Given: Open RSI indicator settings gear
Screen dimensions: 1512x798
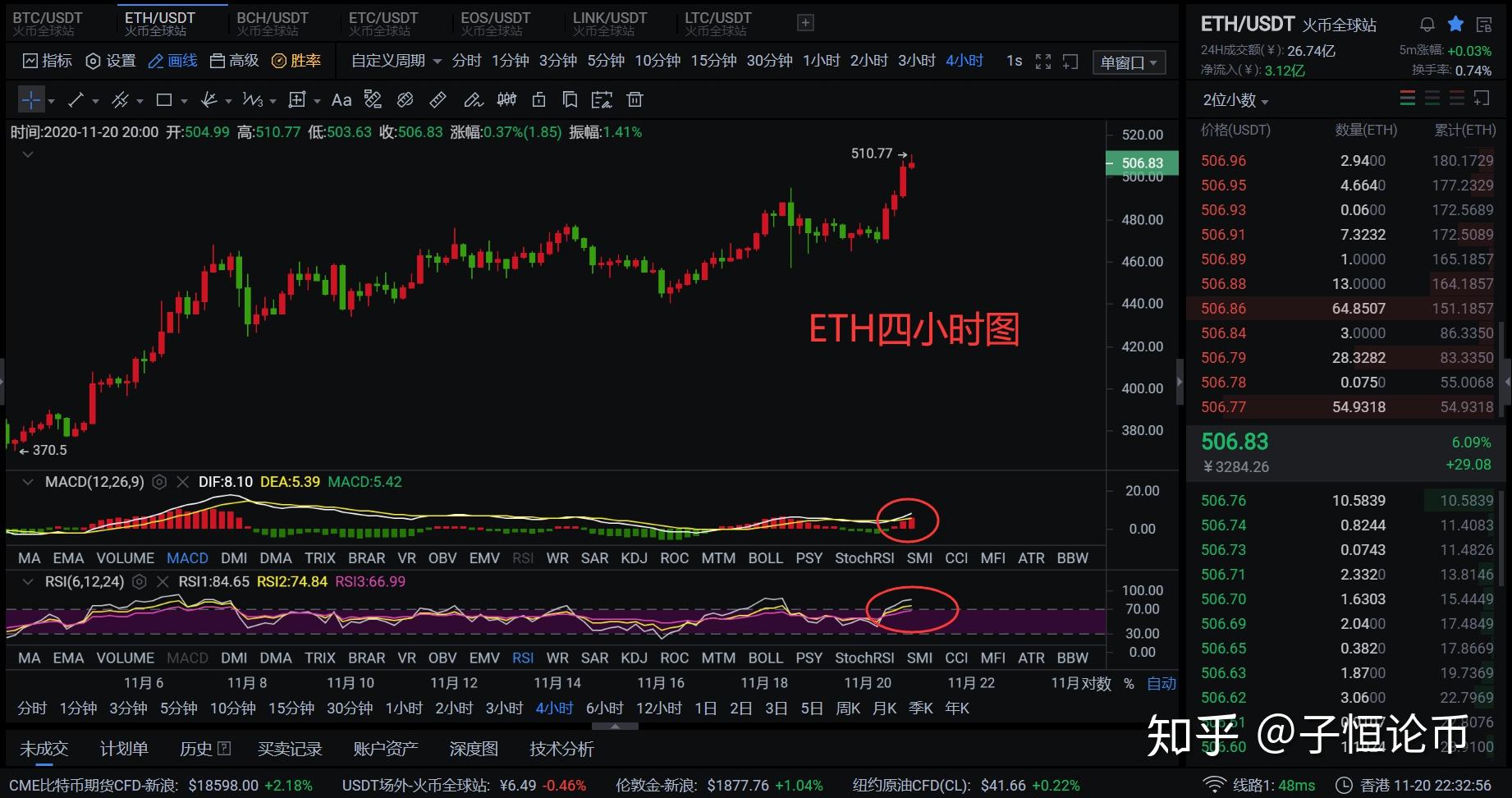Looking at the screenshot, I should 140,581.
